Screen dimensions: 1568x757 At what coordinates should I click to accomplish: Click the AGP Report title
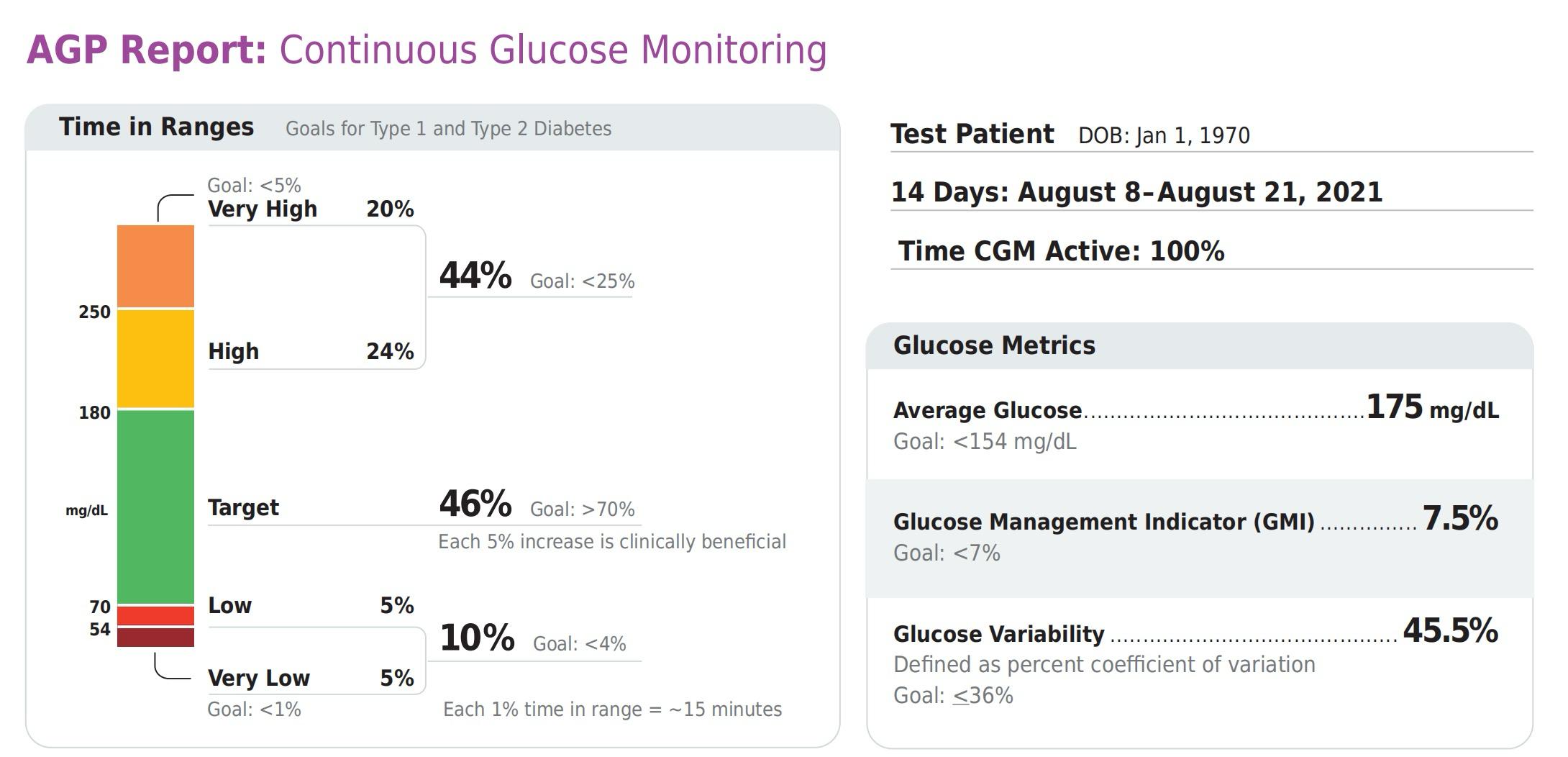tap(427, 50)
